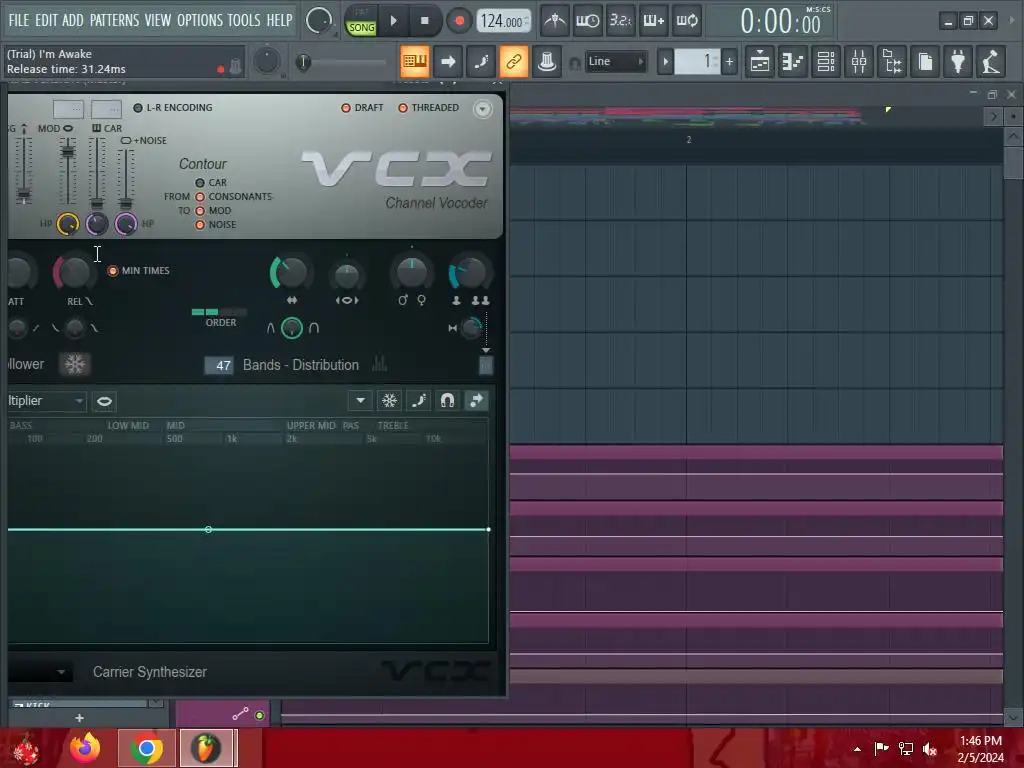Image resolution: width=1024 pixels, height=768 pixels.
Task: Toggle SONG/PAT playback mode
Action: tap(361, 22)
